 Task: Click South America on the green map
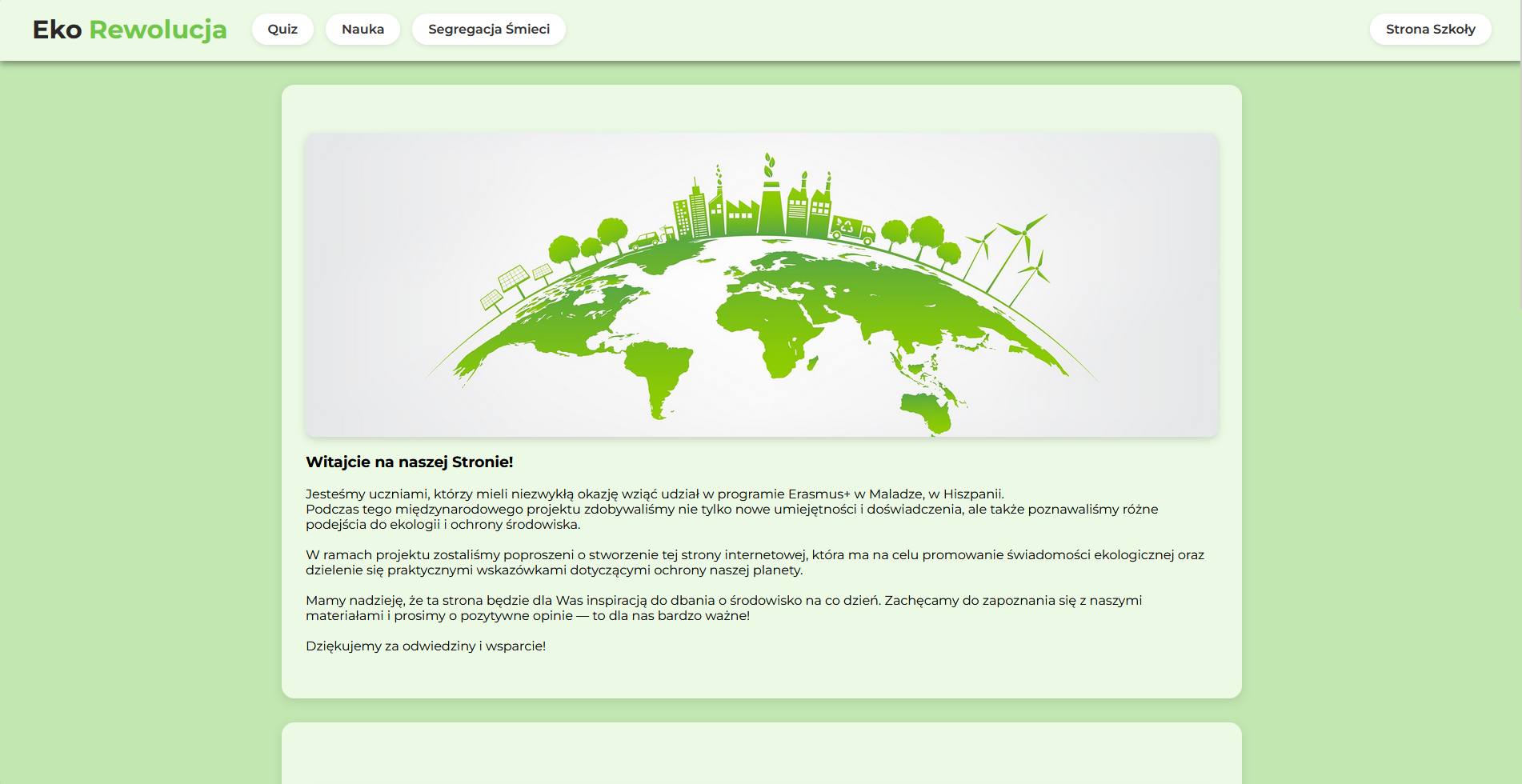pos(658,374)
